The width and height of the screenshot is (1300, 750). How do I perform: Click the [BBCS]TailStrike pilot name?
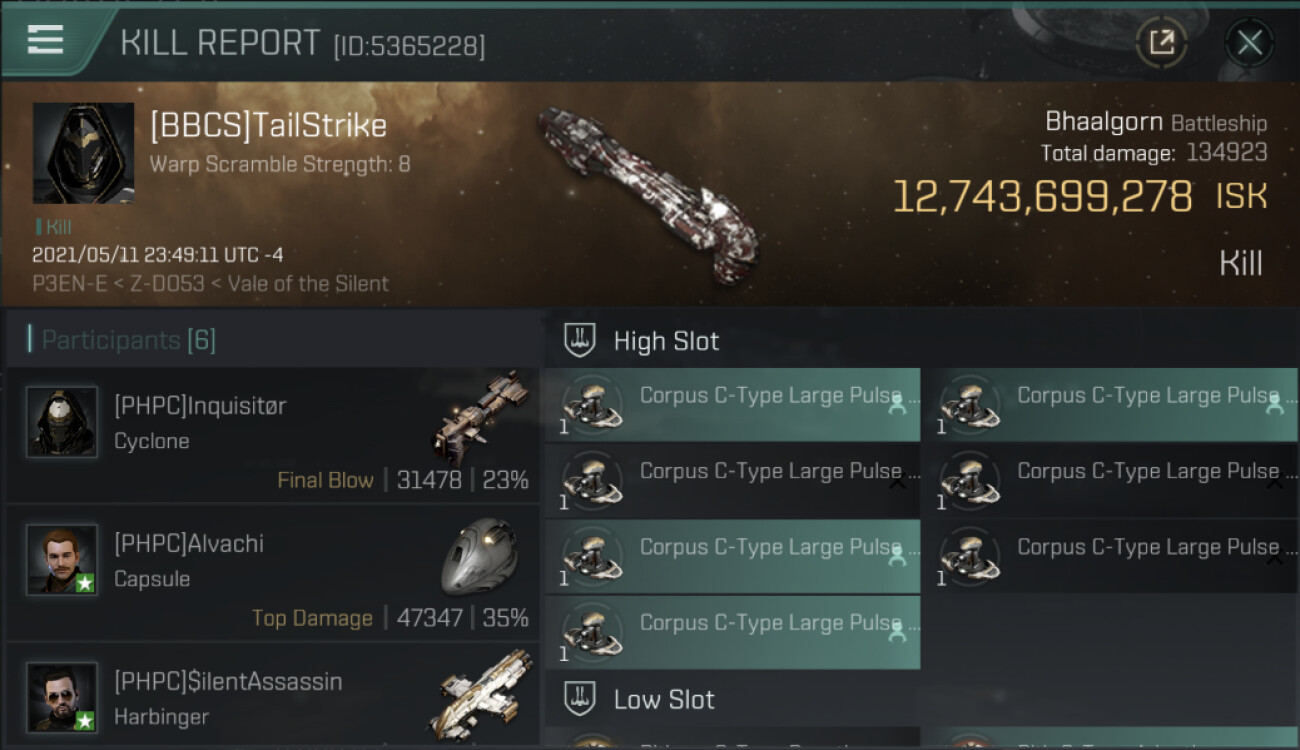point(268,126)
